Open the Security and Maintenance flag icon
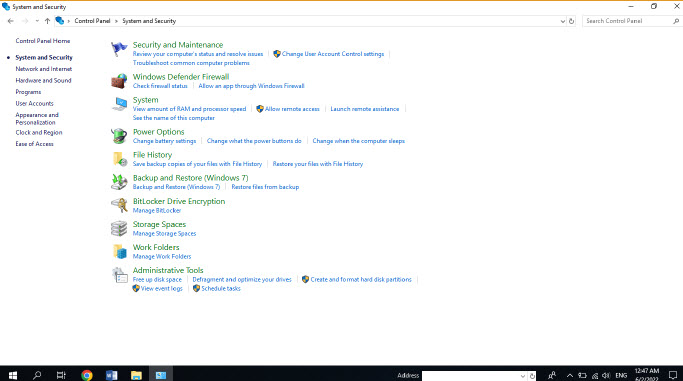This screenshot has height=381, width=683. (x=119, y=49)
